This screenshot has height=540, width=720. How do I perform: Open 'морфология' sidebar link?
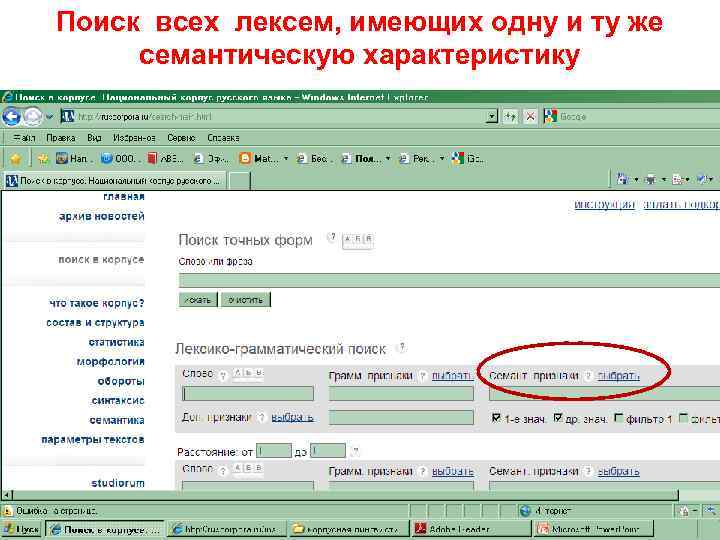[x=111, y=362]
